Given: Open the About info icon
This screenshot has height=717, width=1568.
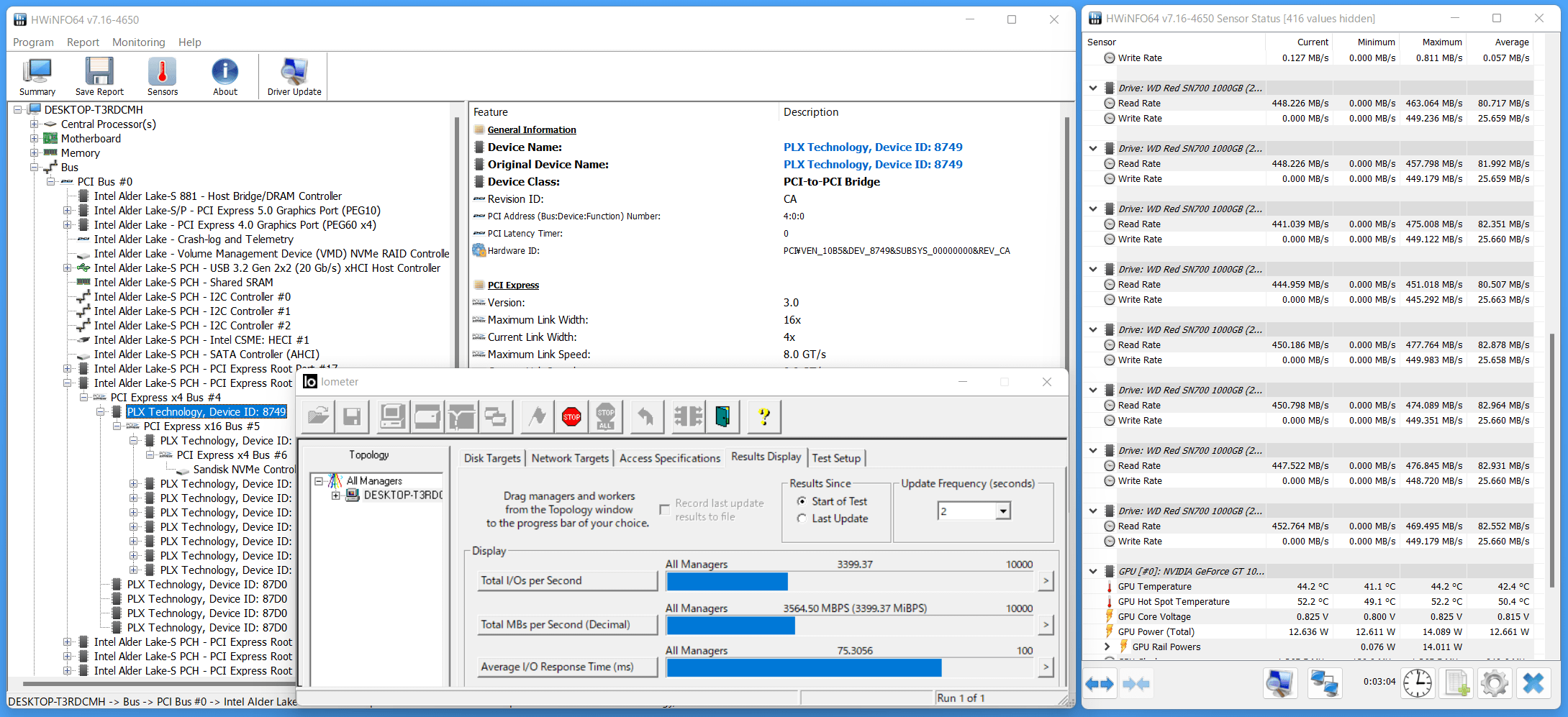Looking at the screenshot, I should [225, 77].
